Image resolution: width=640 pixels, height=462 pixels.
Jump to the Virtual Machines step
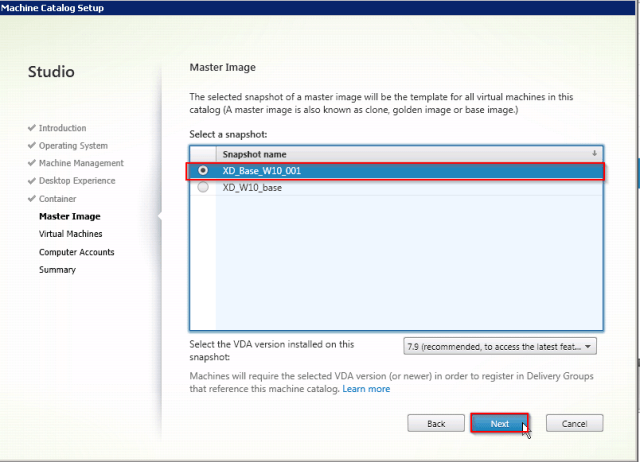(x=70, y=234)
